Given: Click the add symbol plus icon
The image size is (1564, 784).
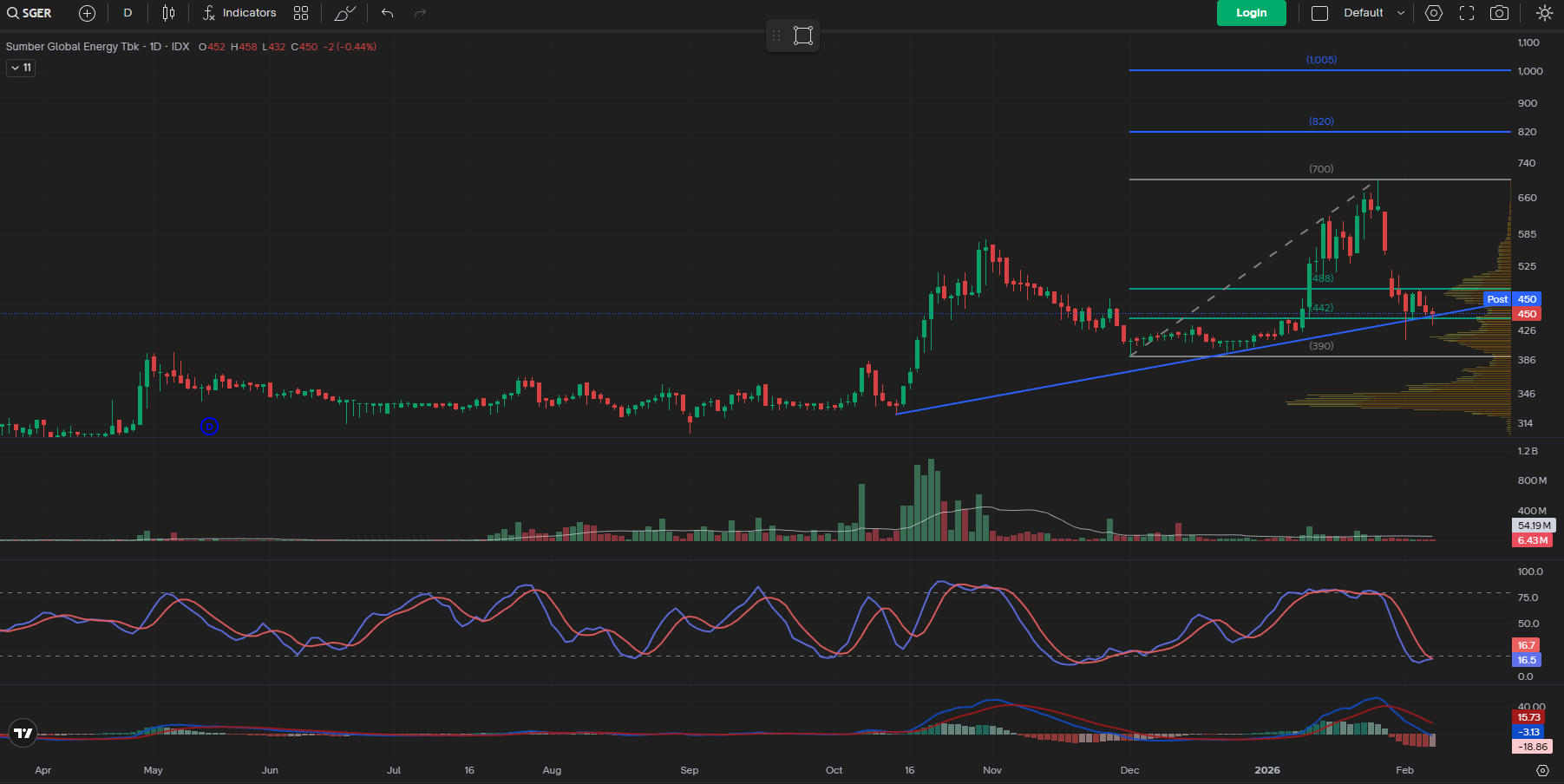Looking at the screenshot, I should 87,13.
